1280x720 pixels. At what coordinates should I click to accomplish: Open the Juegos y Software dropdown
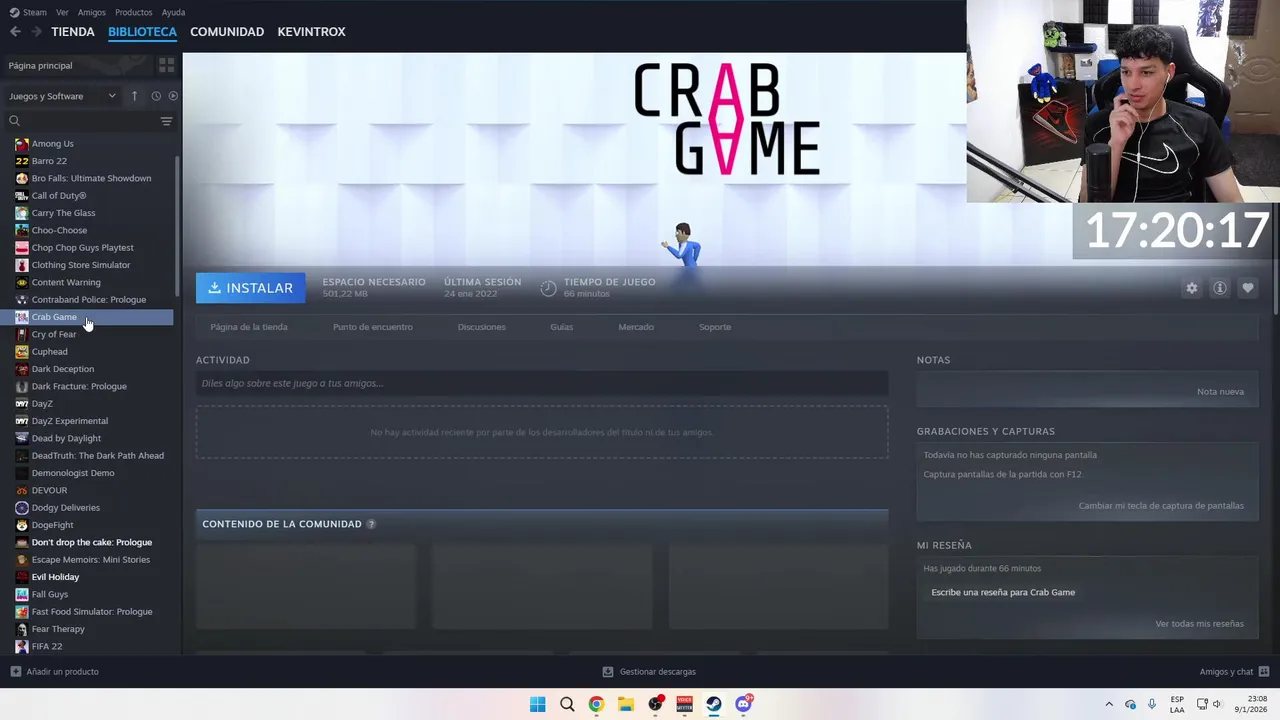tap(62, 96)
